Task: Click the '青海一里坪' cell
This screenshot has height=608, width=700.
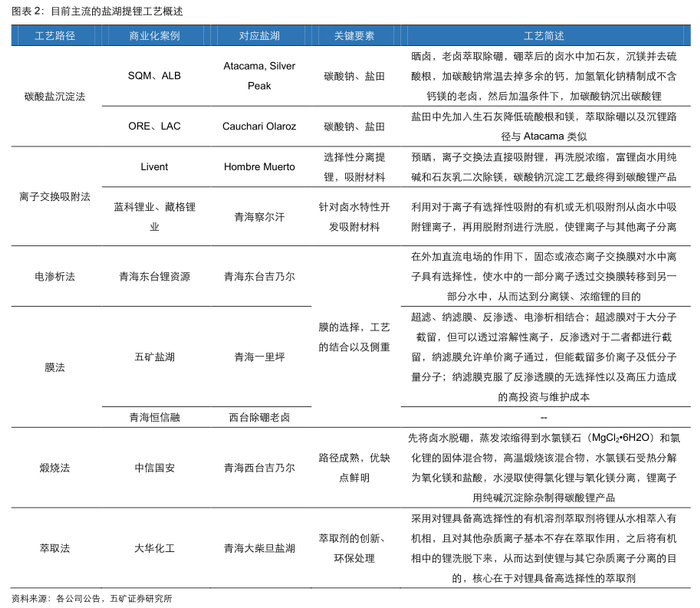Action: [259, 357]
